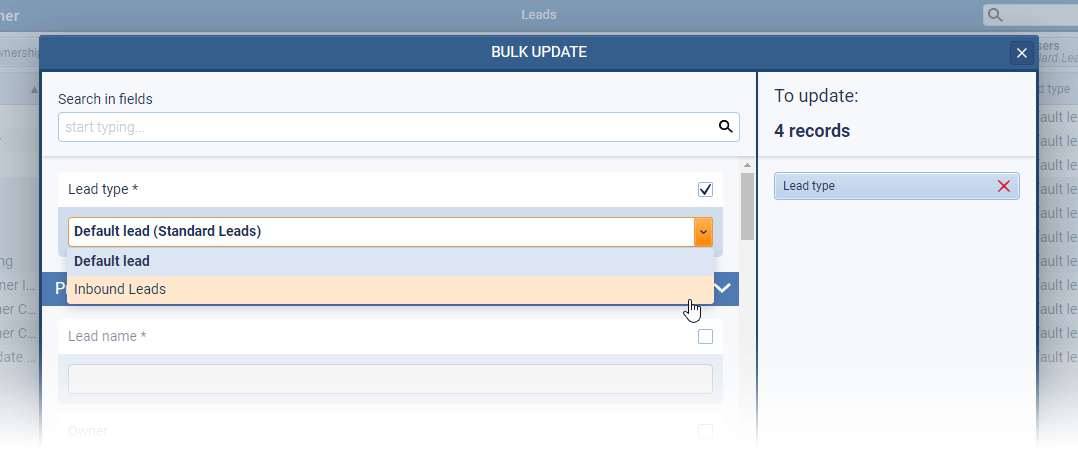The height and width of the screenshot is (449, 1078).
Task: Enable the Lead name checkbox
Action: pos(705,337)
